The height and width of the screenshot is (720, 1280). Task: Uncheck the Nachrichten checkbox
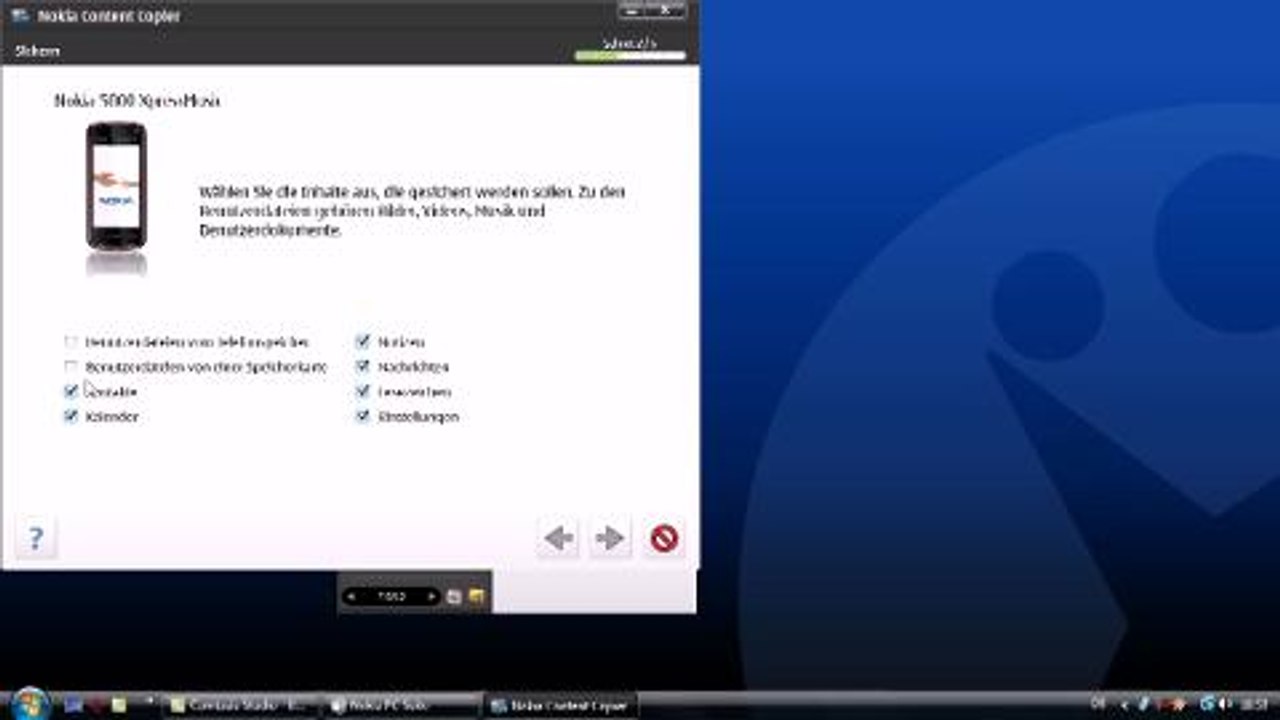363,367
